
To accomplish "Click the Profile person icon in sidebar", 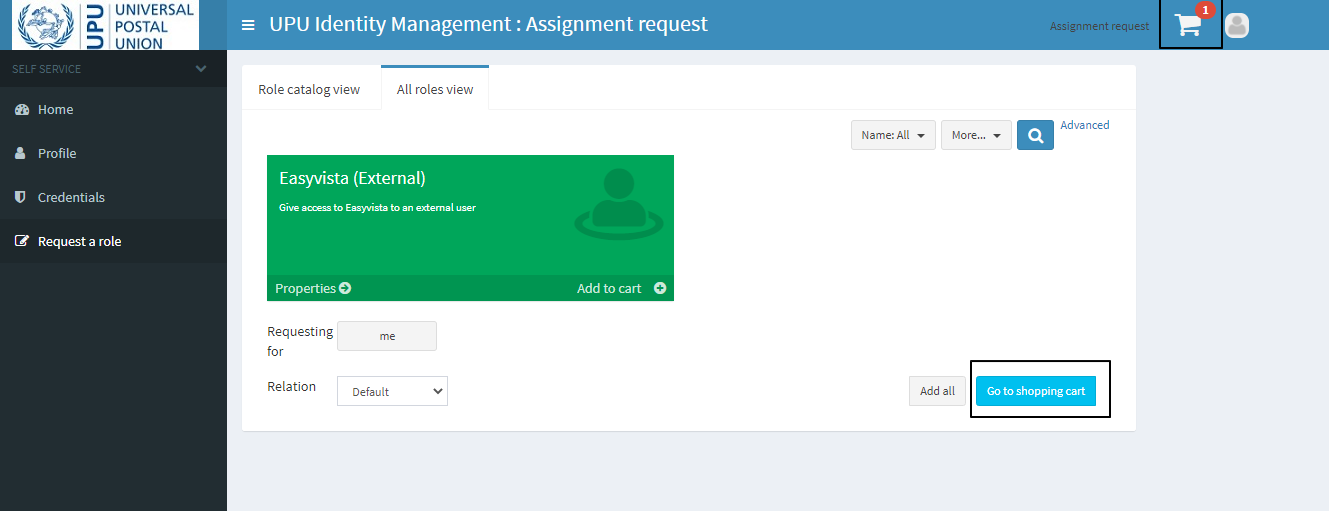I will 20,153.
